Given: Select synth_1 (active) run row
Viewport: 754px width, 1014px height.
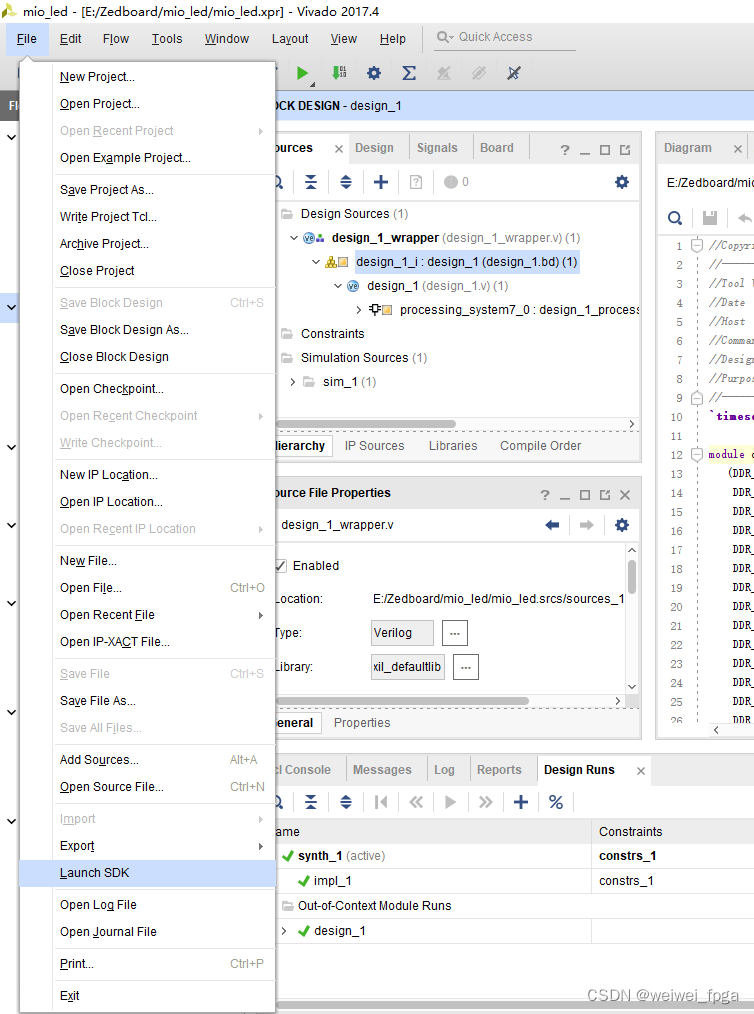Looking at the screenshot, I should click(x=514, y=856).
